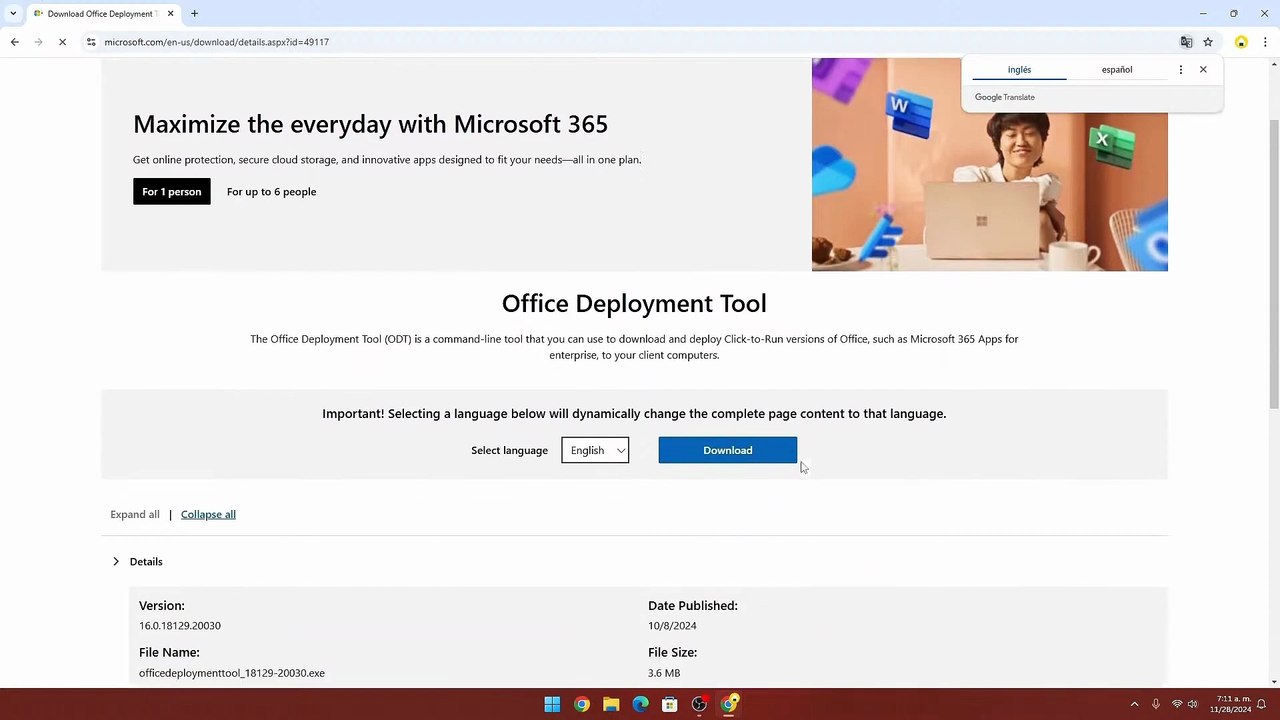Click the Google Translate icon in address bar
Image resolution: width=1280 pixels, height=720 pixels.
1186,42
